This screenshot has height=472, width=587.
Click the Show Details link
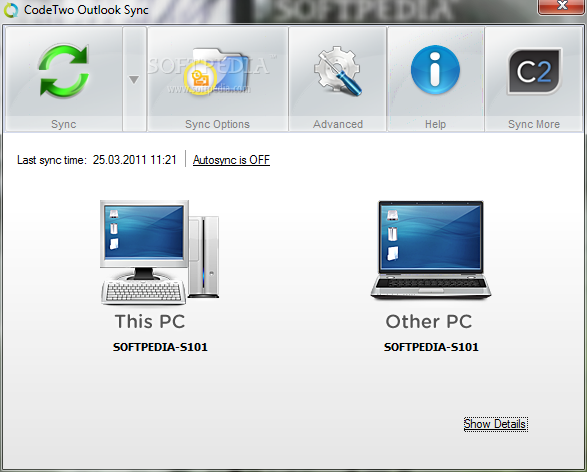(x=496, y=424)
